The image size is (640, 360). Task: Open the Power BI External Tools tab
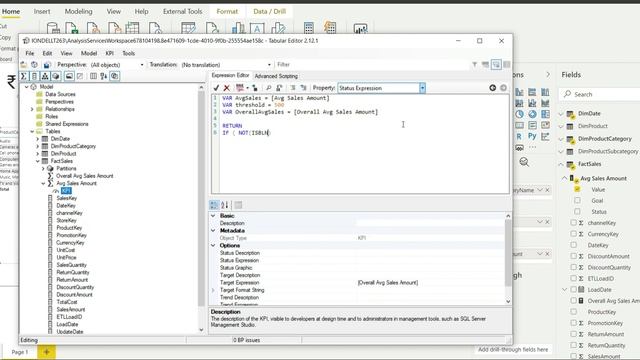coord(182,11)
